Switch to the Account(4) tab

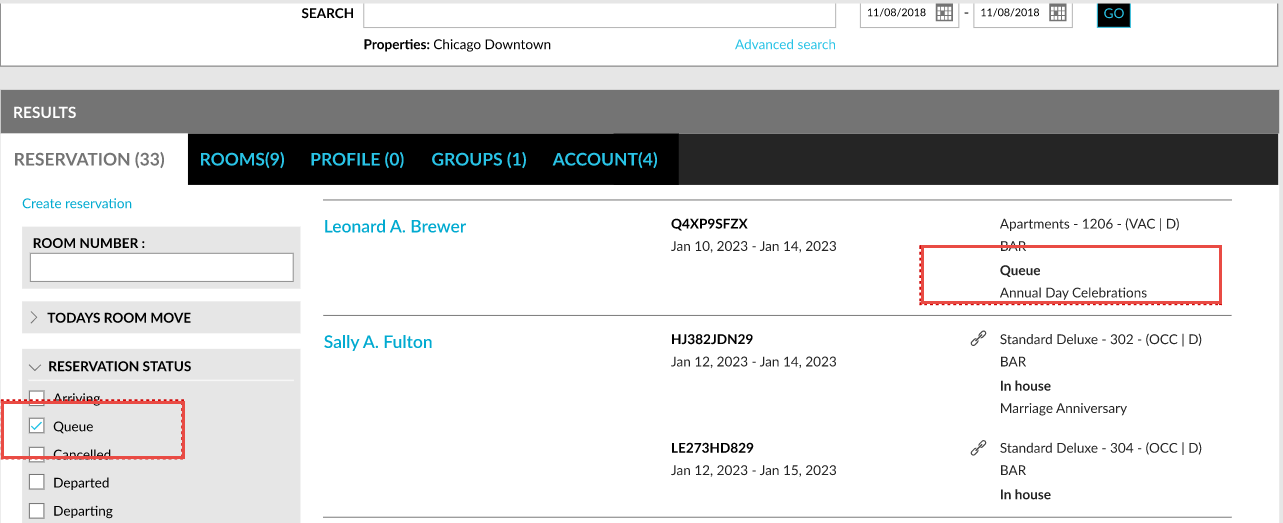tap(605, 159)
